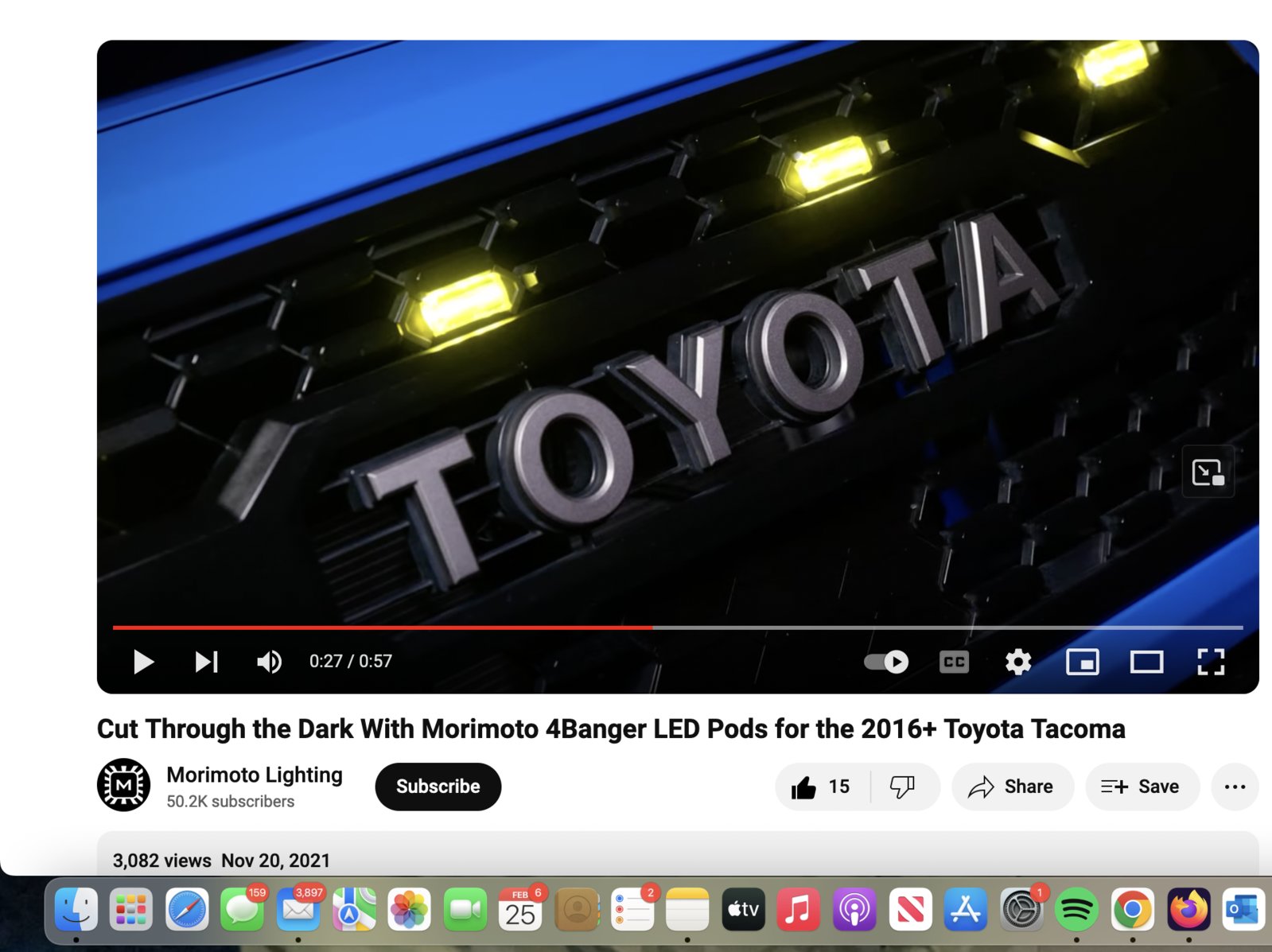Open App Store in the dock

[x=966, y=909]
